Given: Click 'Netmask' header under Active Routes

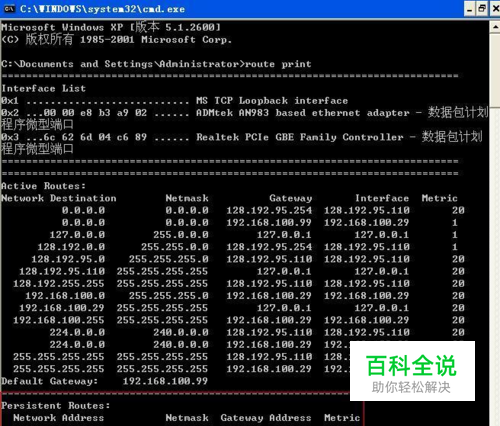Looking at the screenshot, I should pos(187,198).
